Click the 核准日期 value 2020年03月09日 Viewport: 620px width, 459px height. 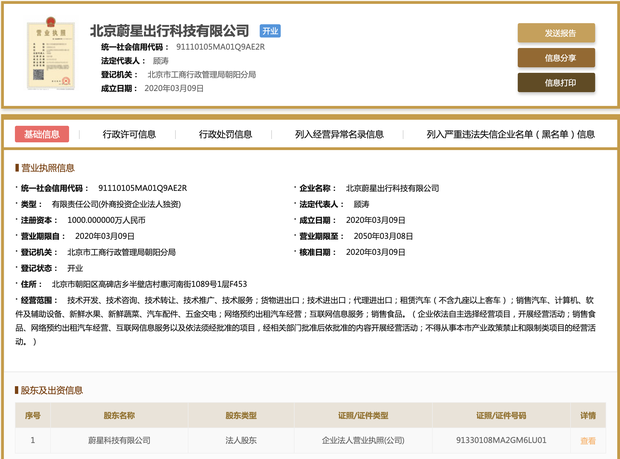point(376,252)
